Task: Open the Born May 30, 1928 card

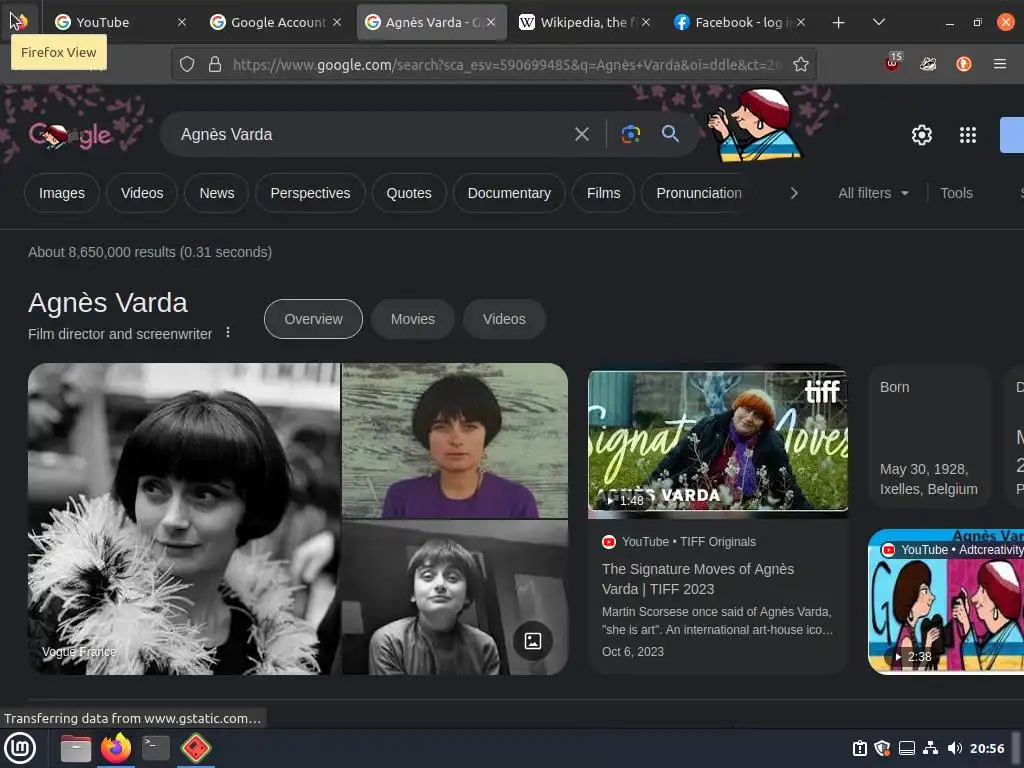Action: [x=930, y=436]
